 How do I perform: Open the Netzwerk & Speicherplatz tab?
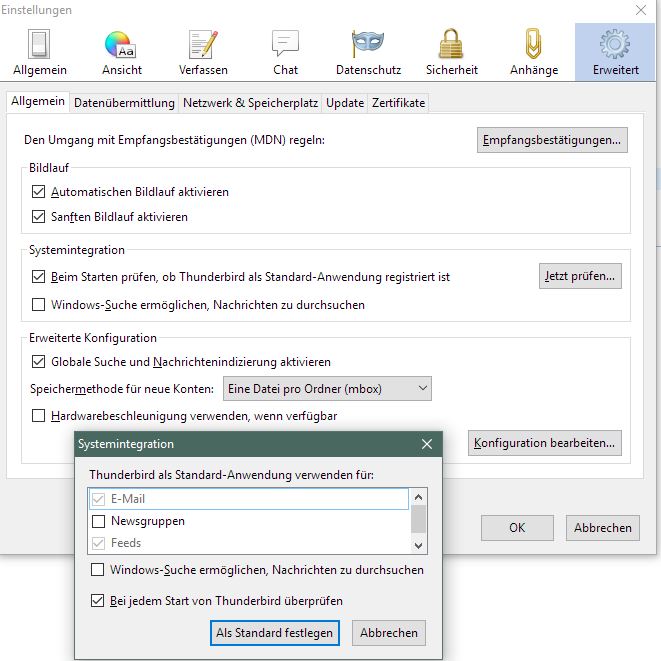[250, 103]
